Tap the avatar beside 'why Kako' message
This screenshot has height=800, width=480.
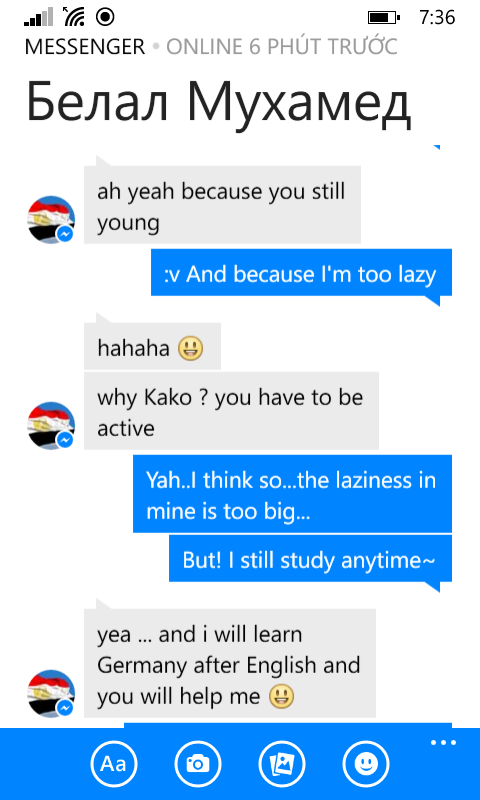(51, 426)
